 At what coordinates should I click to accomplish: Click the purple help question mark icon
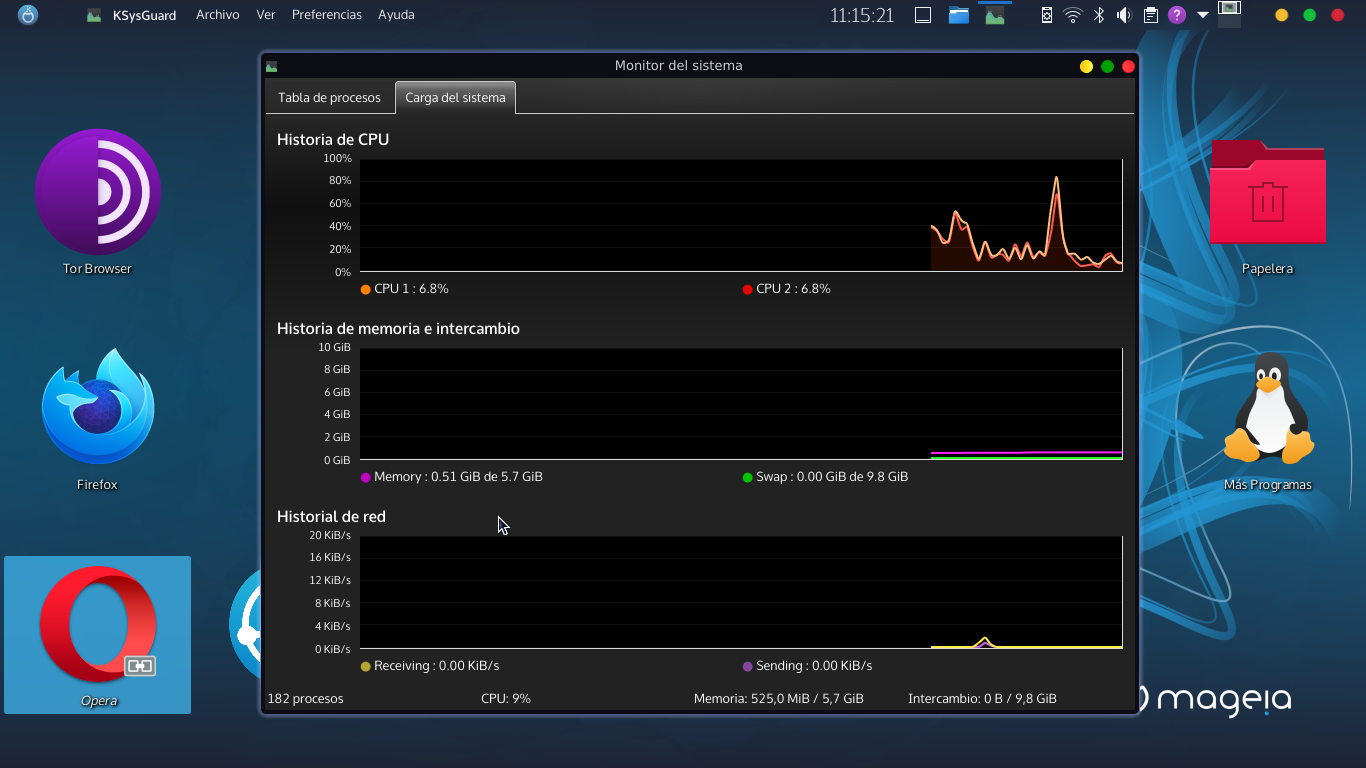pyautogui.click(x=1177, y=15)
